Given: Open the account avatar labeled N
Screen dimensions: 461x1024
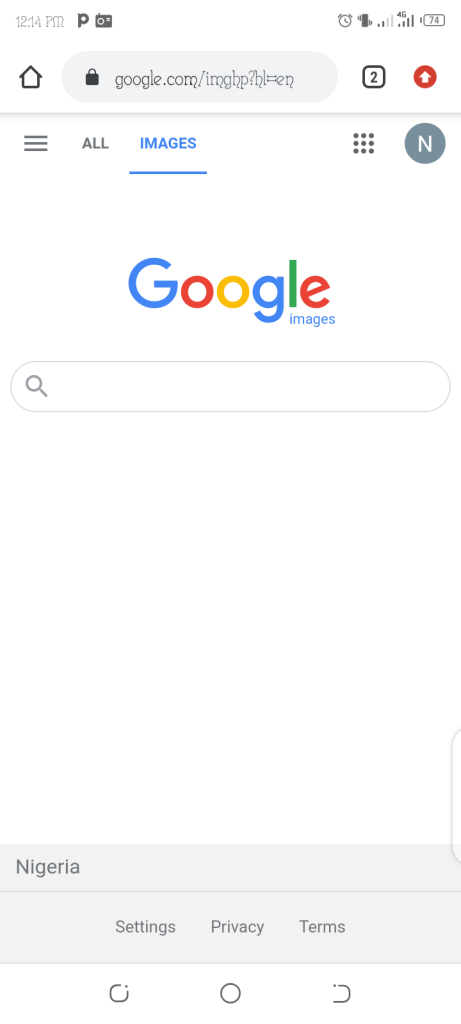Looking at the screenshot, I should (x=425, y=144).
